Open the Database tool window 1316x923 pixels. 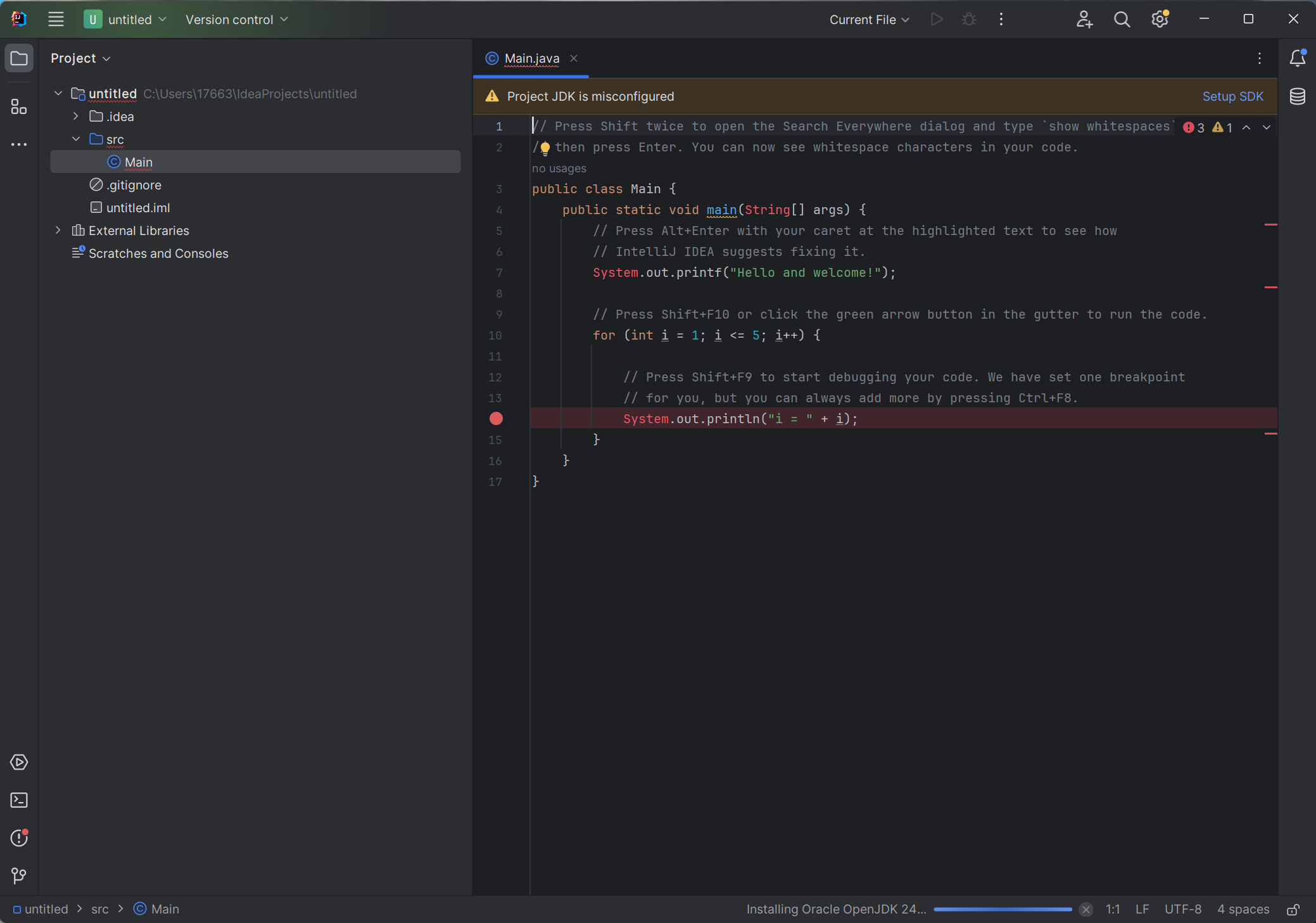pyautogui.click(x=1297, y=96)
